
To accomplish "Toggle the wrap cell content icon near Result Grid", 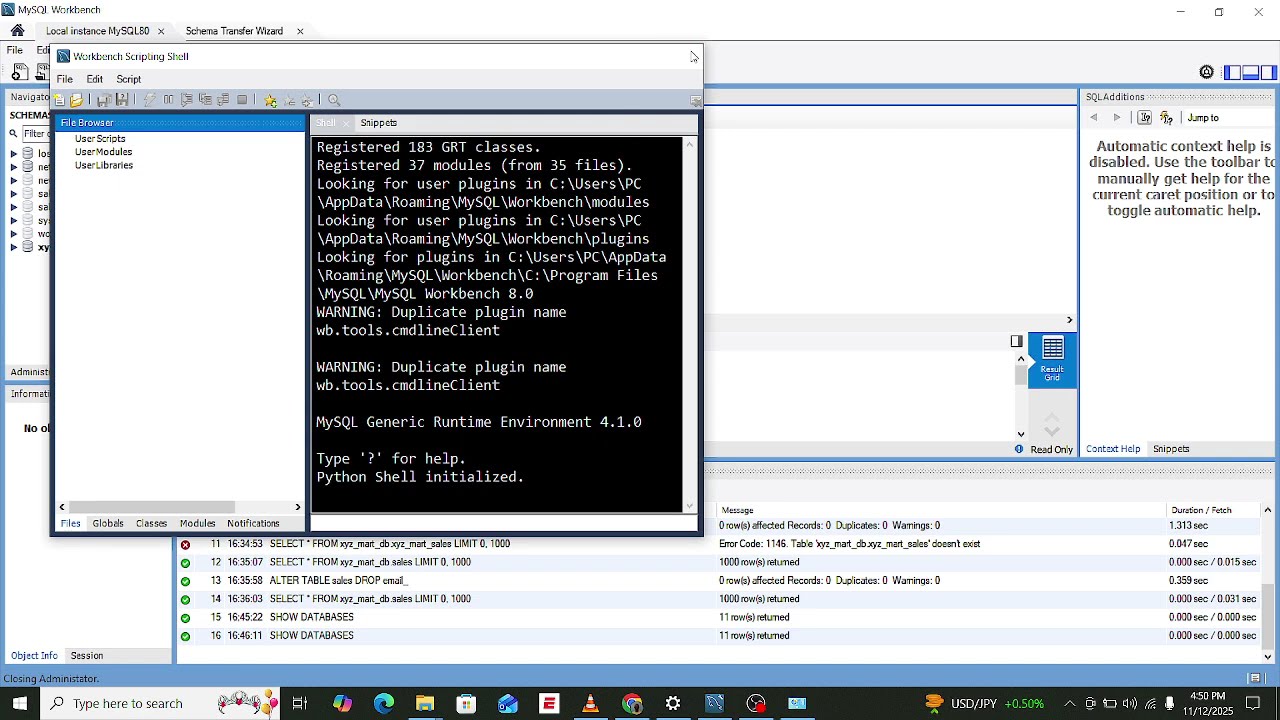I will pos(1016,342).
